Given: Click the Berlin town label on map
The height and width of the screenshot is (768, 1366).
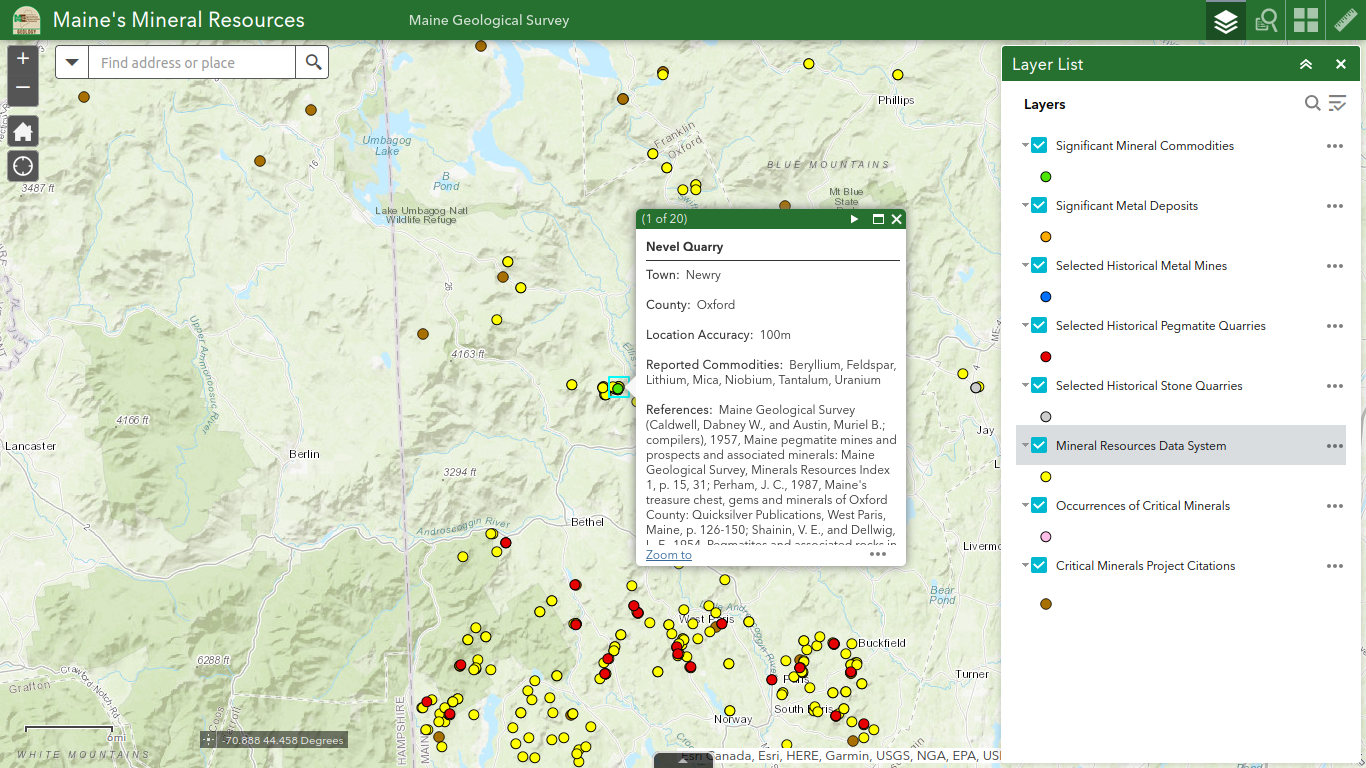Looking at the screenshot, I should tap(304, 453).
